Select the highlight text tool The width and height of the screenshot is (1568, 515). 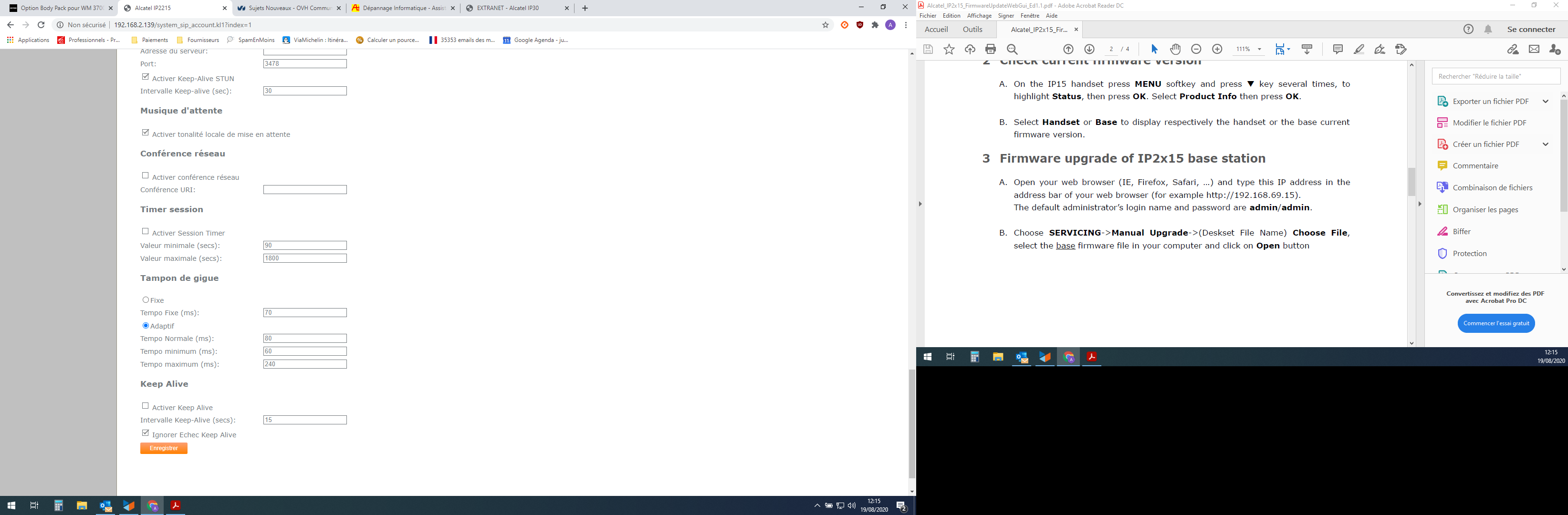pyautogui.click(x=1359, y=49)
